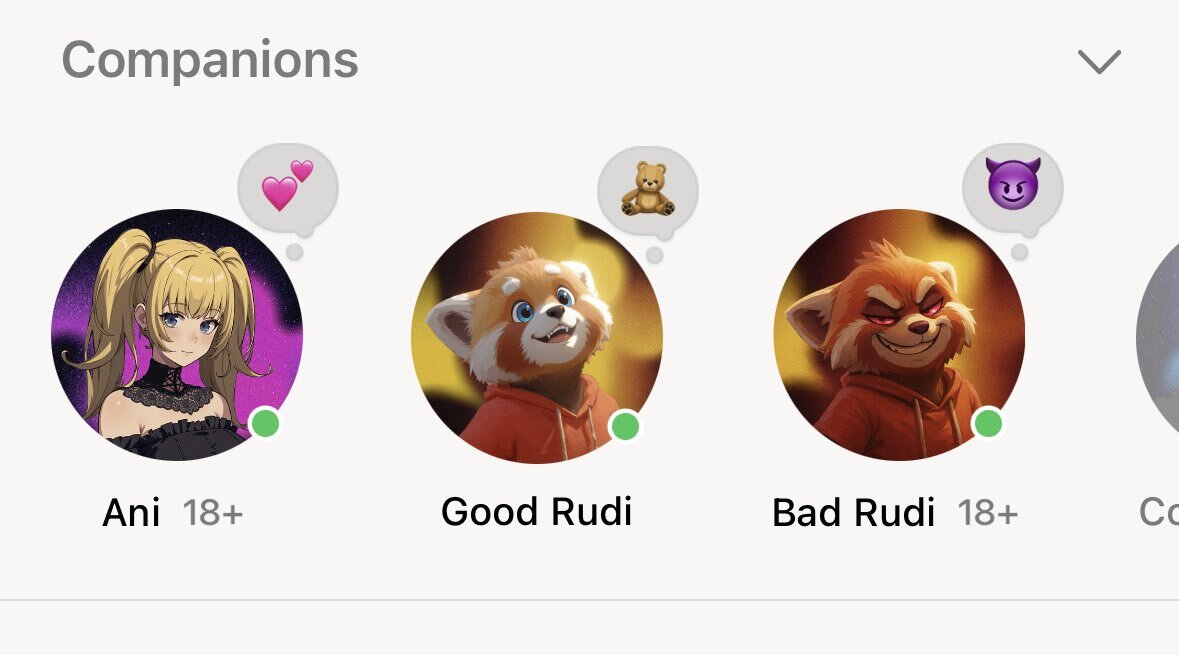
Task: Click the 18+ badge beside Bad Rudi
Action: click(x=988, y=514)
